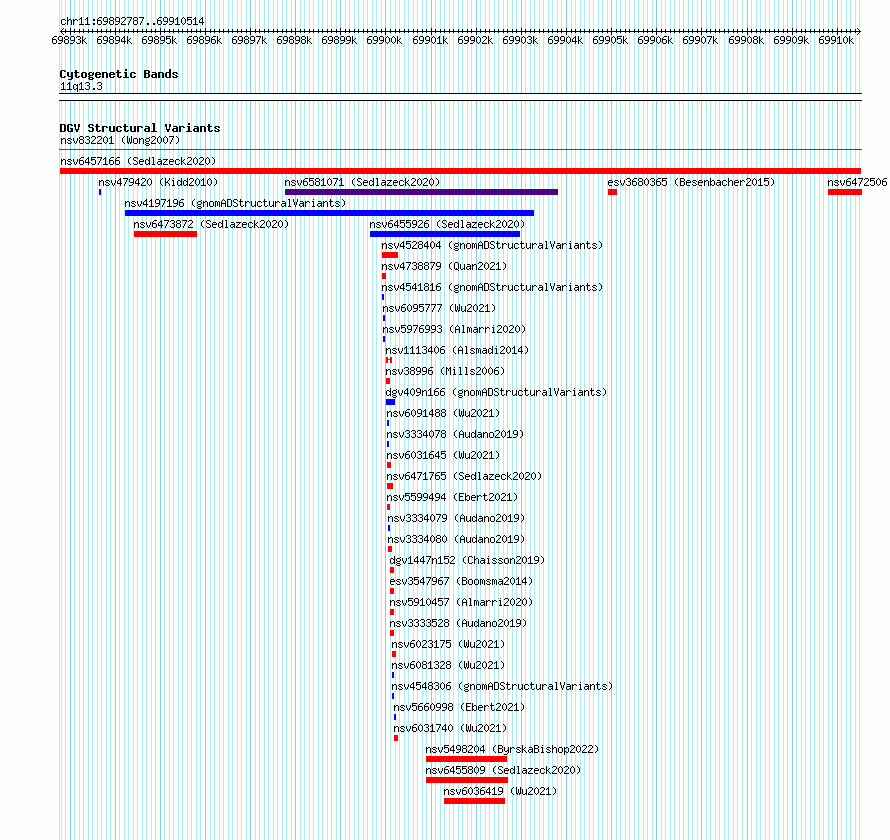Select the nsv6457166 (Sedlazeck2020) label
Image resolution: width=890 pixels, height=840 pixels.
(x=138, y=161)
